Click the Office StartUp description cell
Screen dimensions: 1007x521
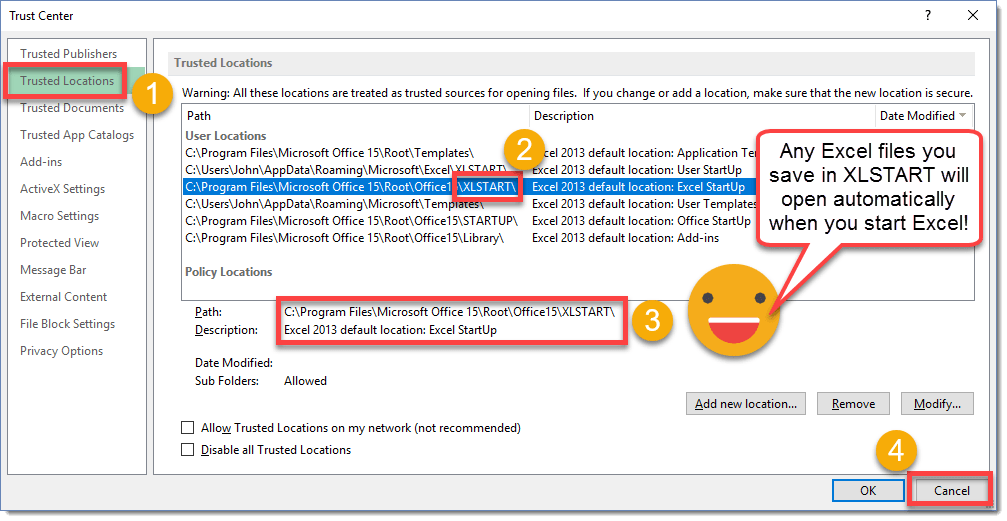click(641, 221)
